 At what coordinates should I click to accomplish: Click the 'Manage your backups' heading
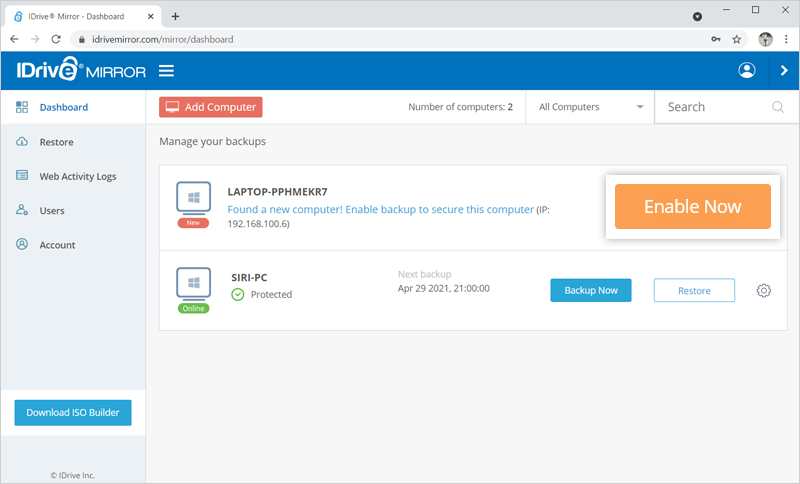point(212,142)
